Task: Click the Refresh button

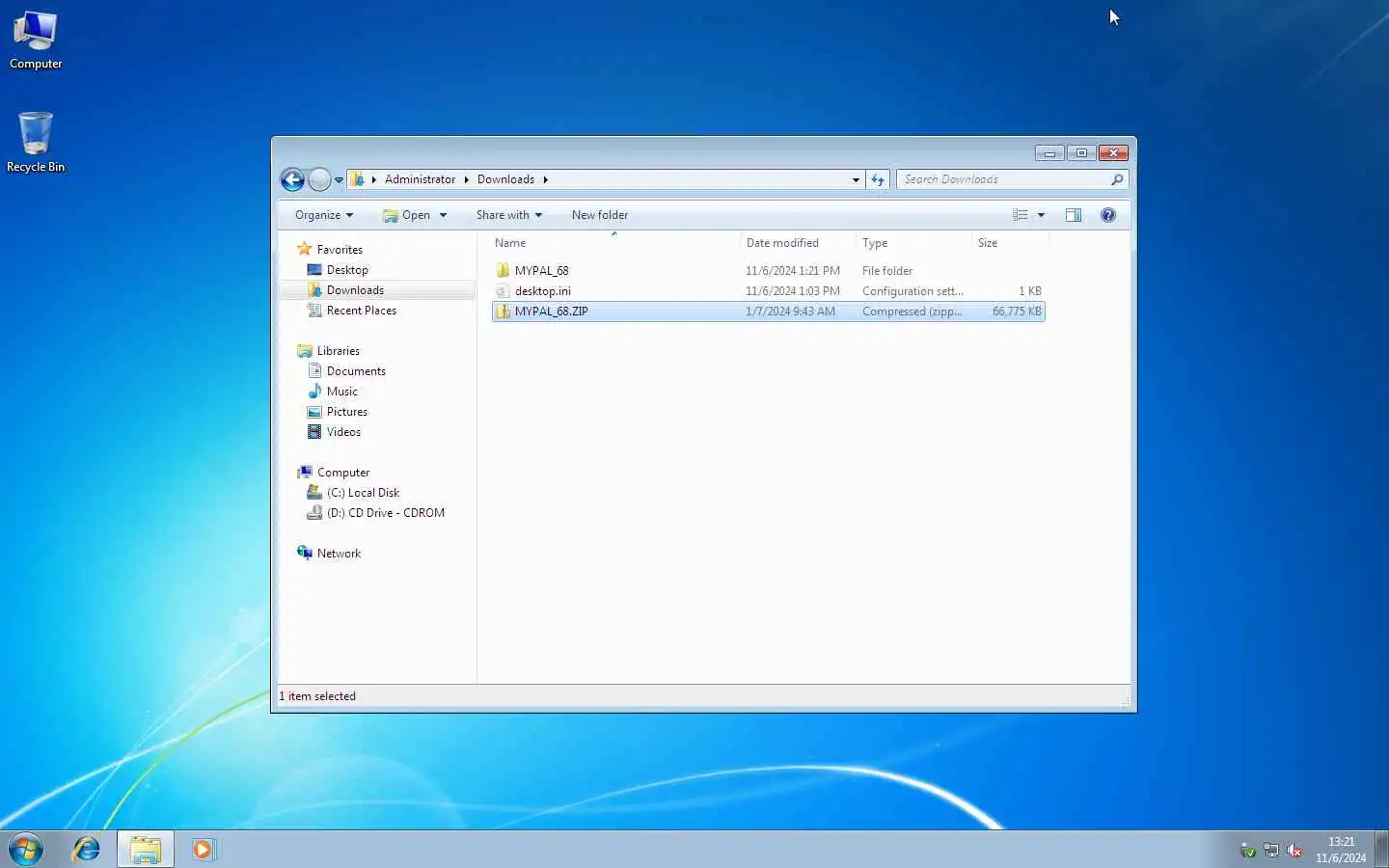Action: coord(878,179)
